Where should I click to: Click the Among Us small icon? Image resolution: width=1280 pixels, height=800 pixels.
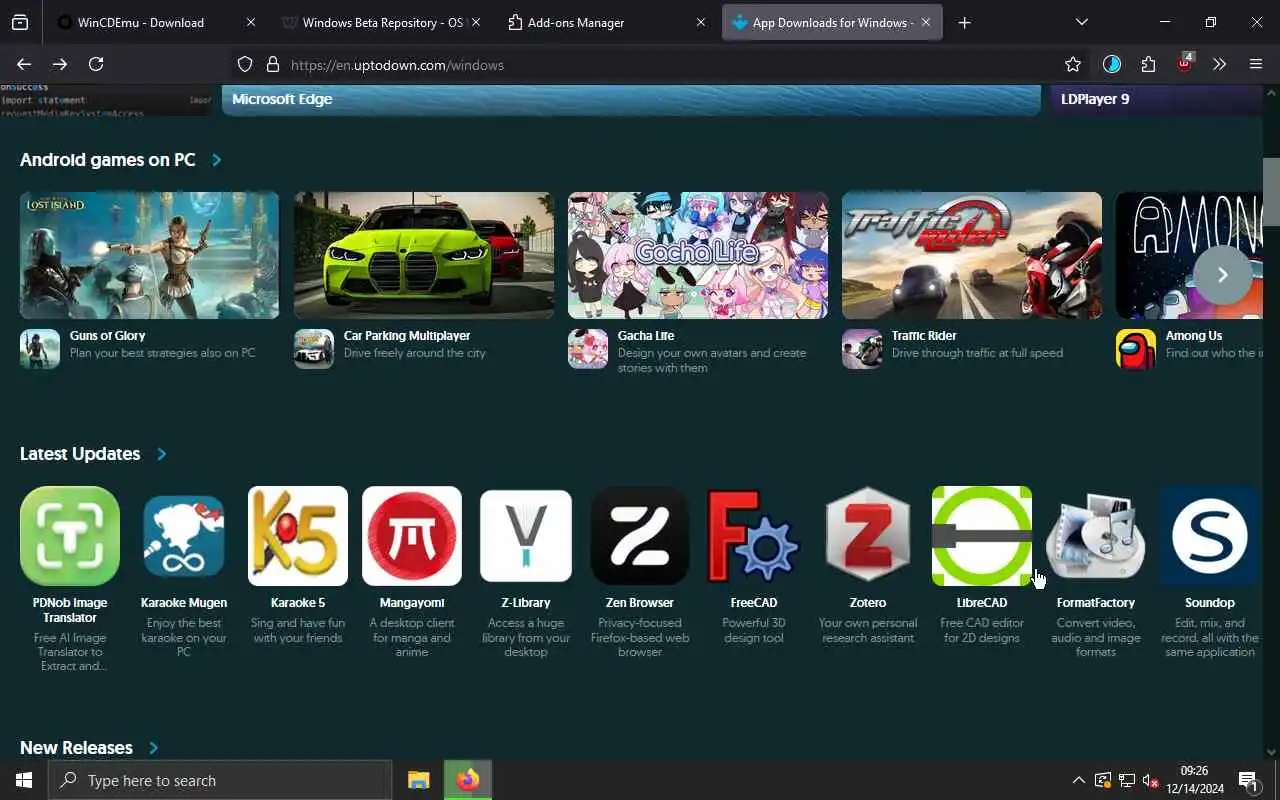pyautogui.click(x=1136, y=349)
